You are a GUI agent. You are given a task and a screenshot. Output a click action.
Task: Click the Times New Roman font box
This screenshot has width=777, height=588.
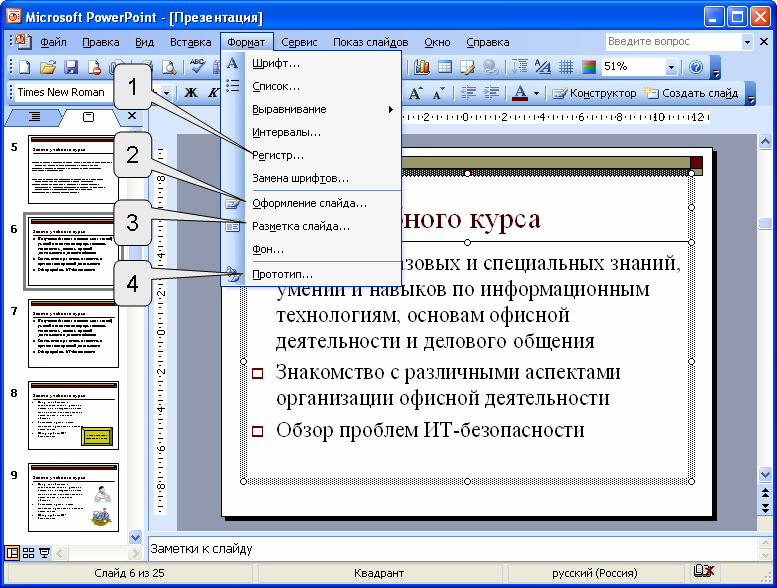62,92
